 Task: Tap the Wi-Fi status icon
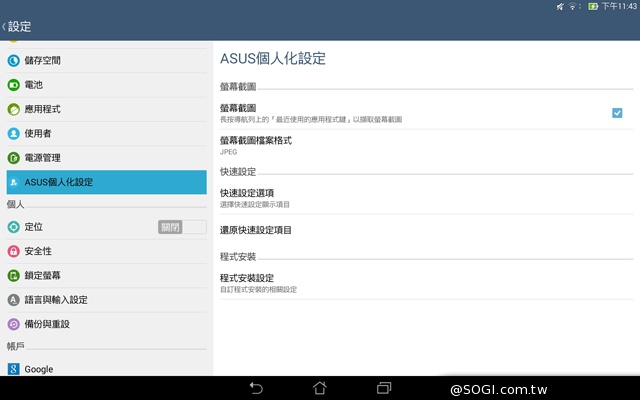573,6
